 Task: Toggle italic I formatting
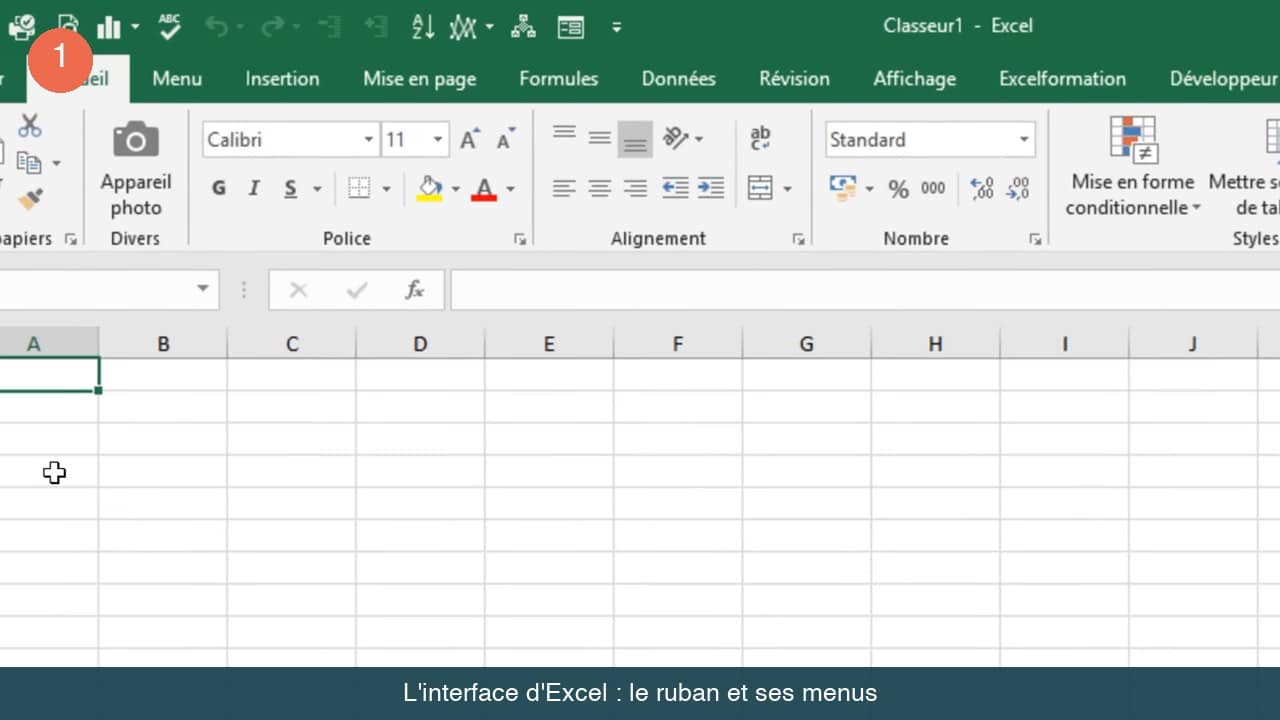point(254,188)
